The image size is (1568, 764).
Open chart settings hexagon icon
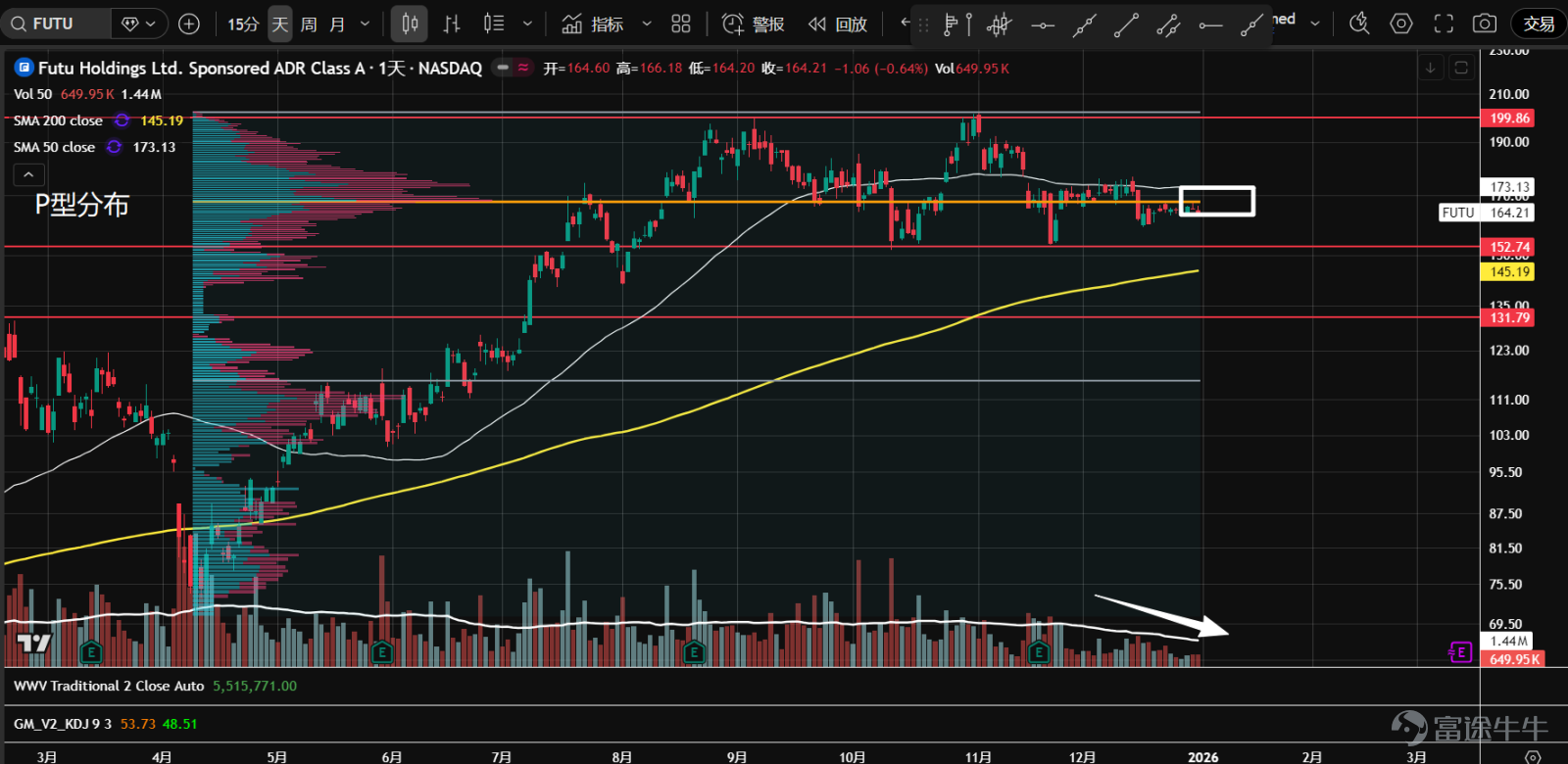pos(1401,24)
